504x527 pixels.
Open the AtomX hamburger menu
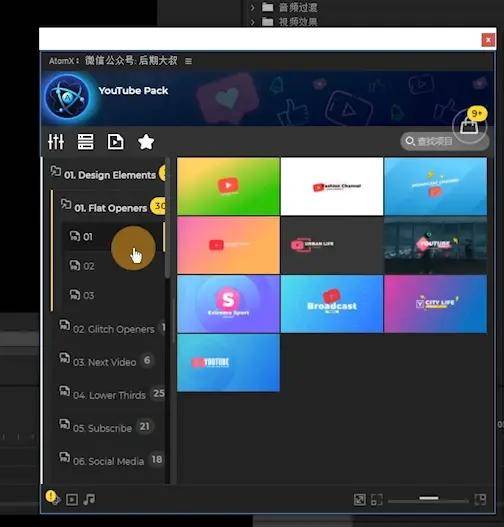tap(188, 61)
